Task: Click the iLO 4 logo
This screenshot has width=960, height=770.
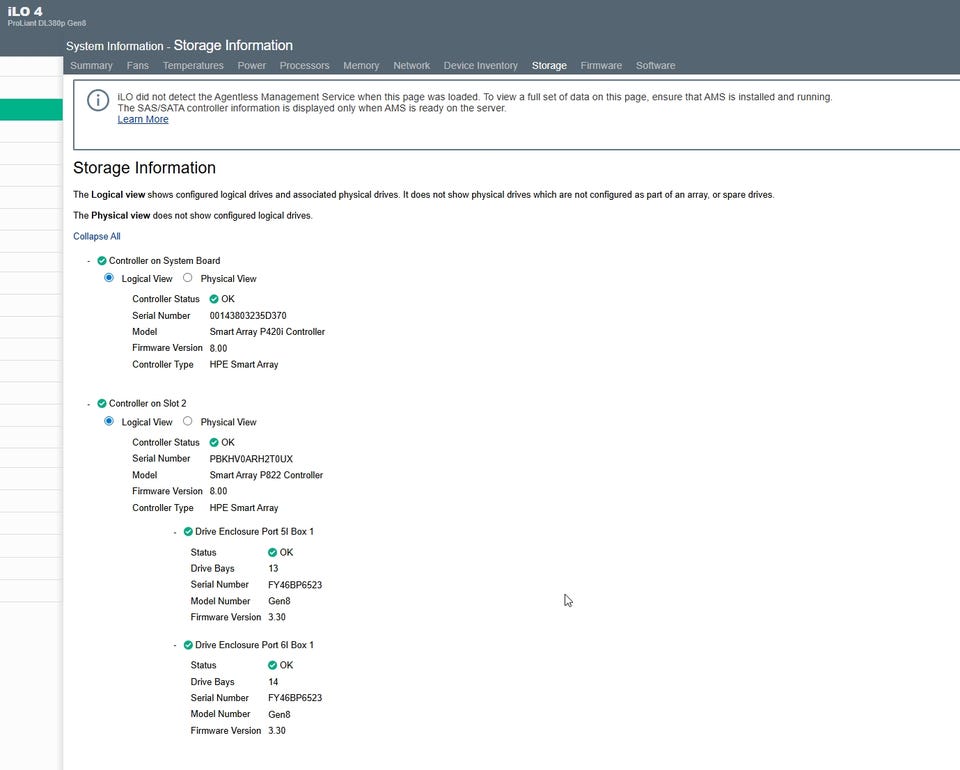Action: (25, 12)
